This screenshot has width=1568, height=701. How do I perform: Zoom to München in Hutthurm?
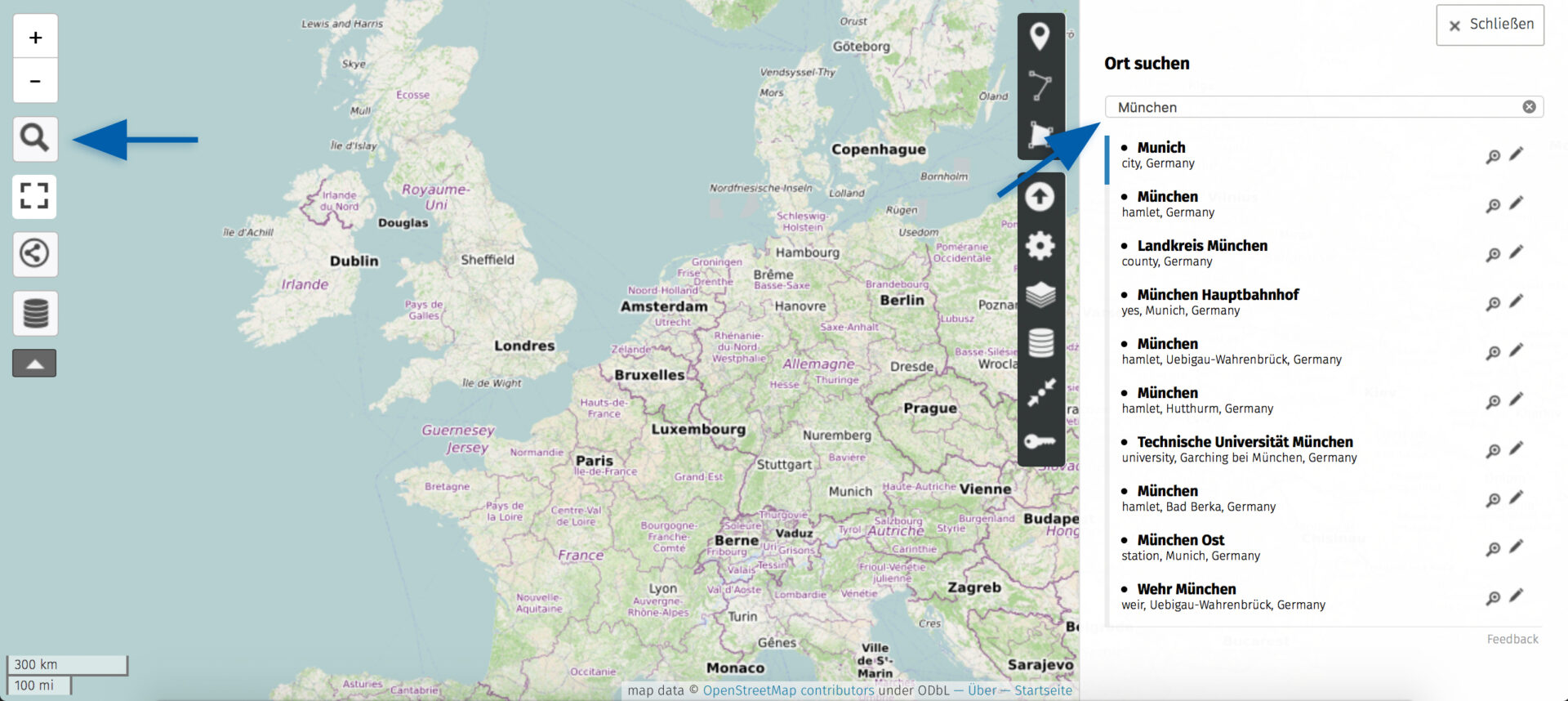[x=1493, y=401]
